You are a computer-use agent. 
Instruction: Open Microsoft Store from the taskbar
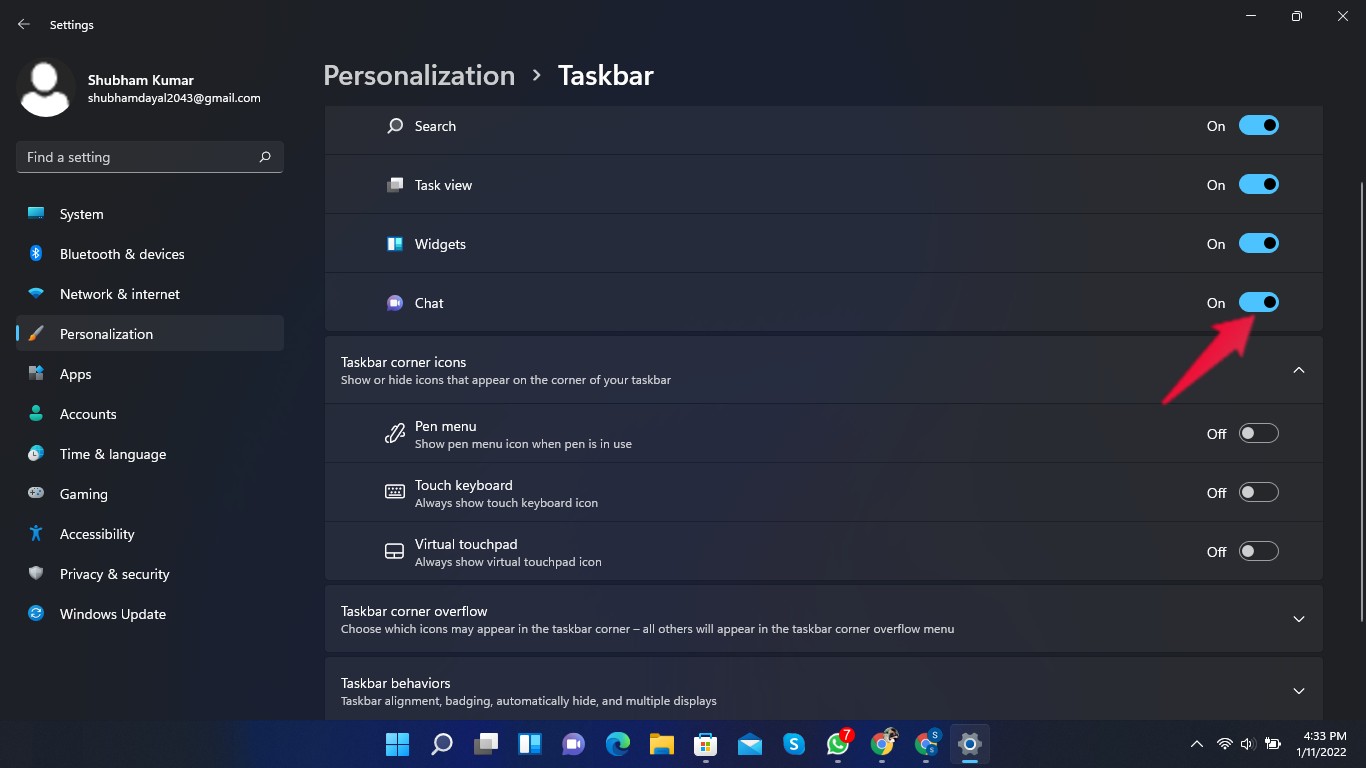pos(706,744)
